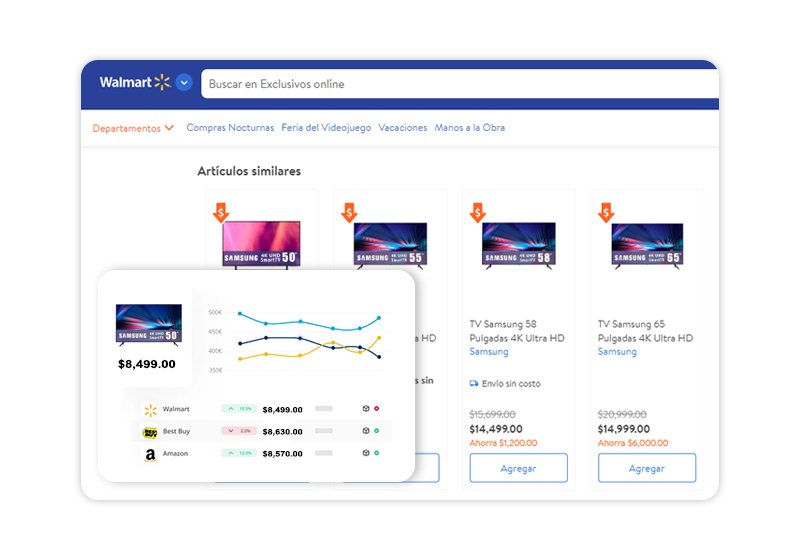This screenshot has height=560, width=800.
Task: Click the Walmart spark logo in the comparison row
Action: (x=151, y=410)
